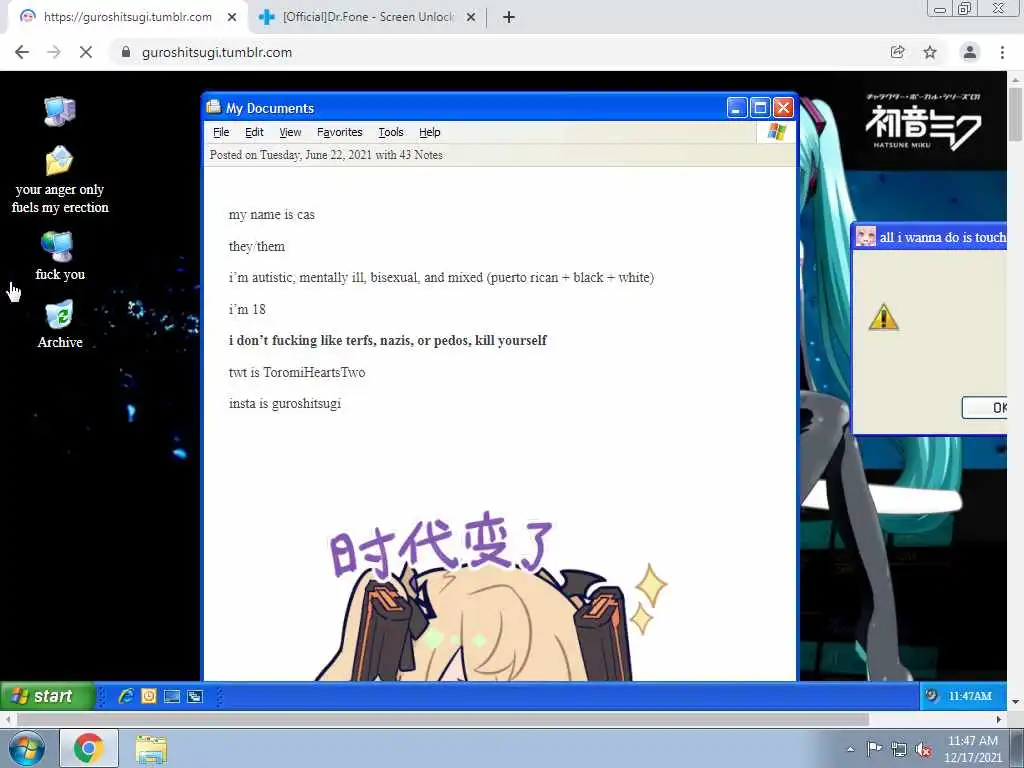Image resolution: width=1024 pixels, height=768 pixels.
Task: Open the Edit menu in My Documents
Action: pyautogui.click(x=254, y=132)
